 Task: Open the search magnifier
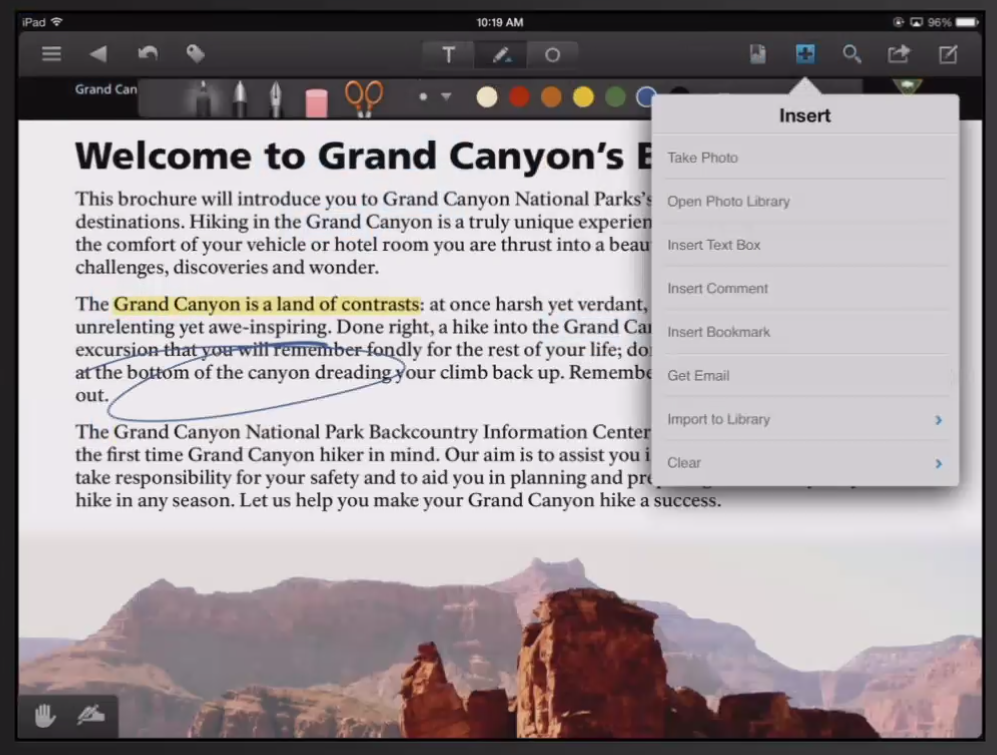tap(852, 55)
